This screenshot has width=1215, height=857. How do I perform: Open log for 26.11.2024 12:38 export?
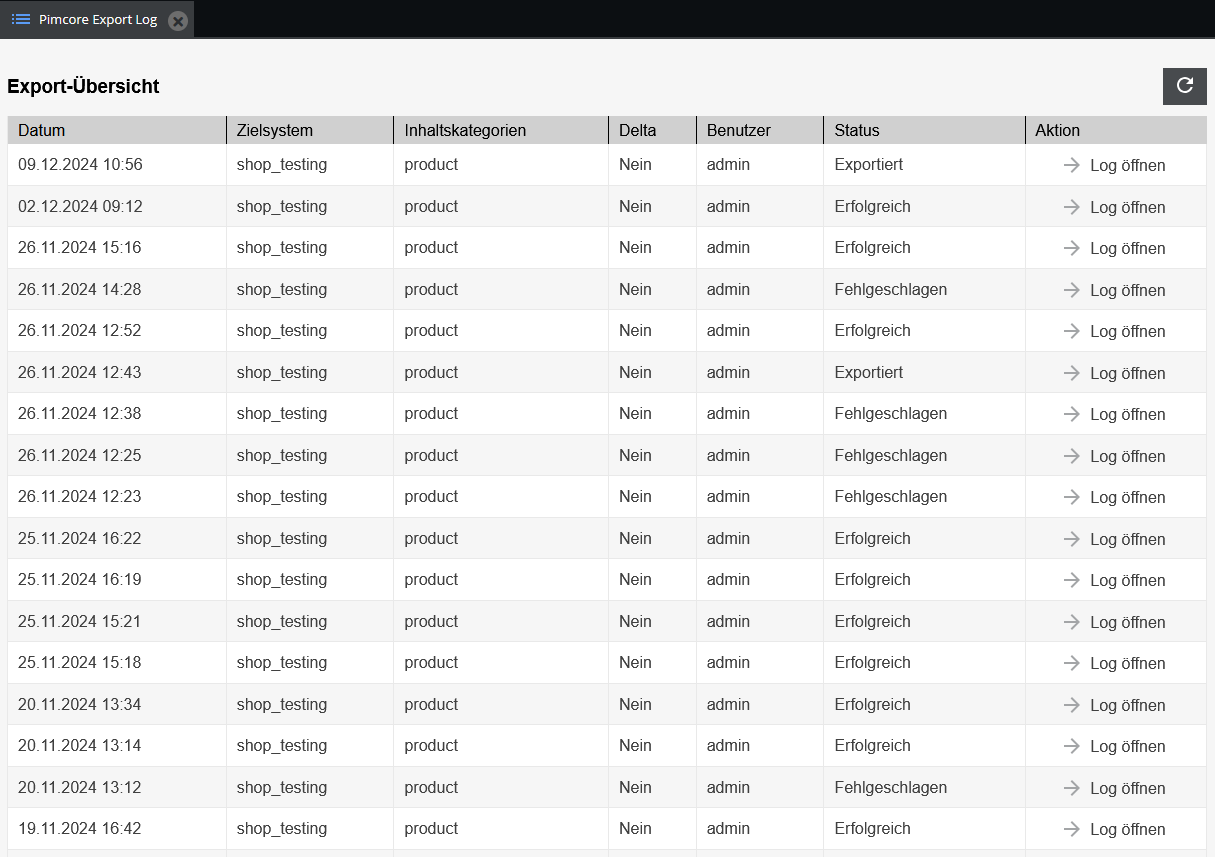(1114, 414)
